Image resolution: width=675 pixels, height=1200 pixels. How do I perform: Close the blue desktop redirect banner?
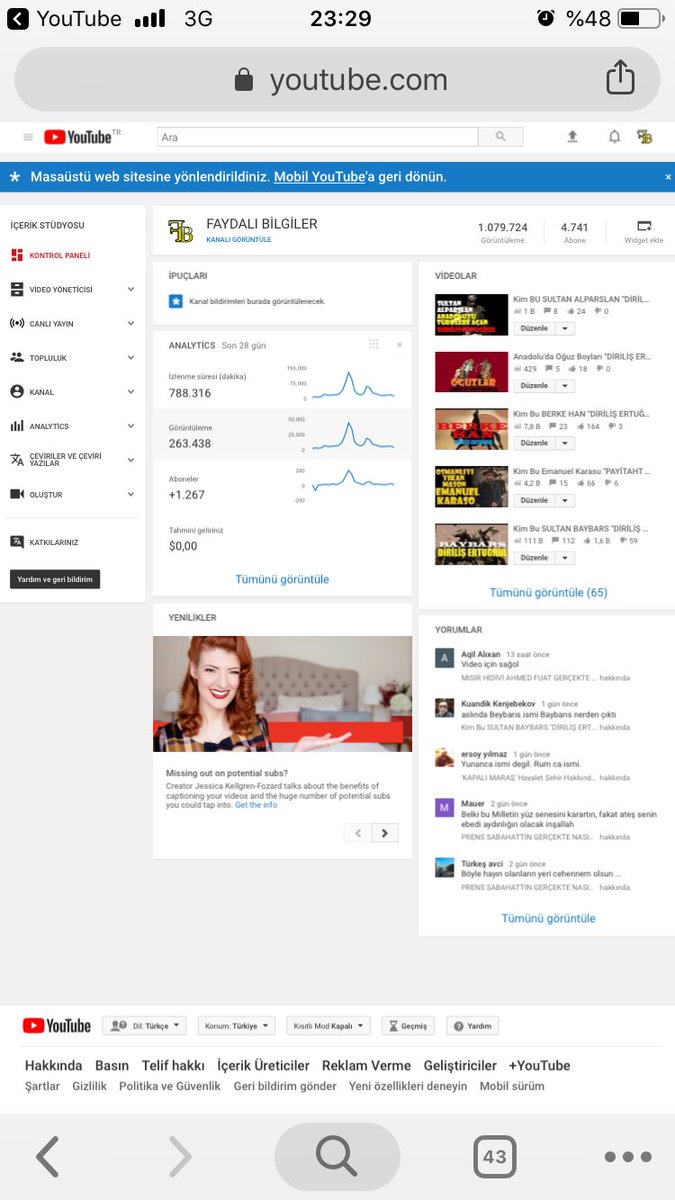[668, 177]
